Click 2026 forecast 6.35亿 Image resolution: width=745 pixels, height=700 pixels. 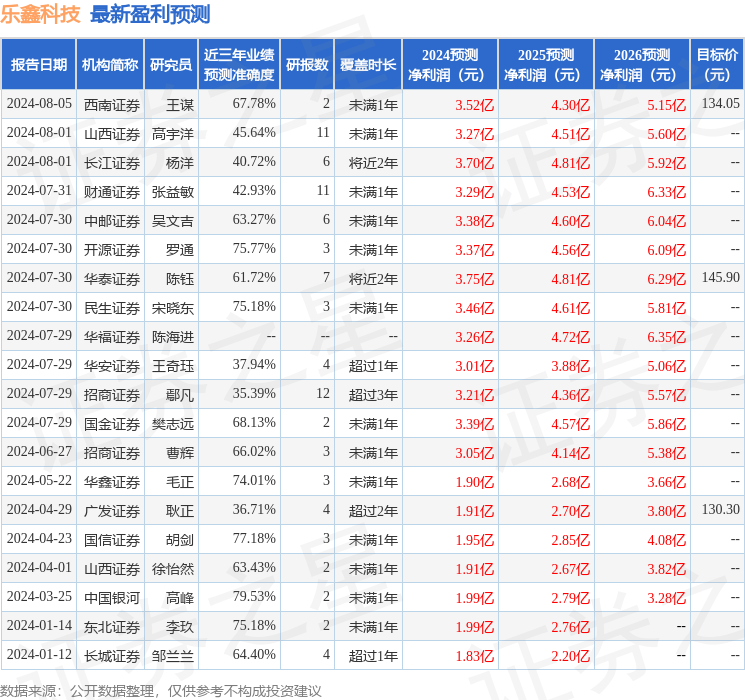pyautogui.click(x=667, y=337)
